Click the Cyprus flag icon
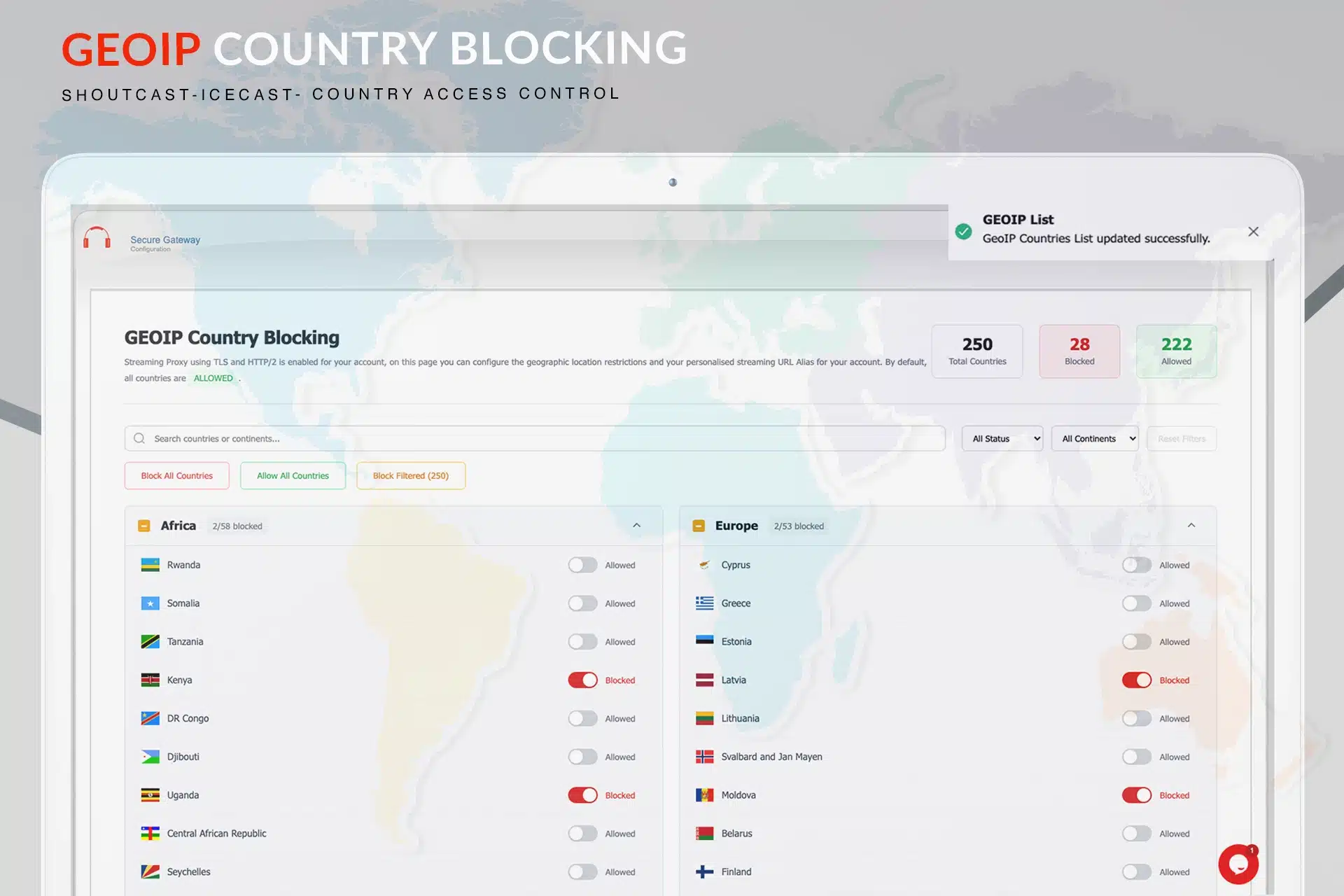This screenshot has width=1344, height=896. click(704, 565)
